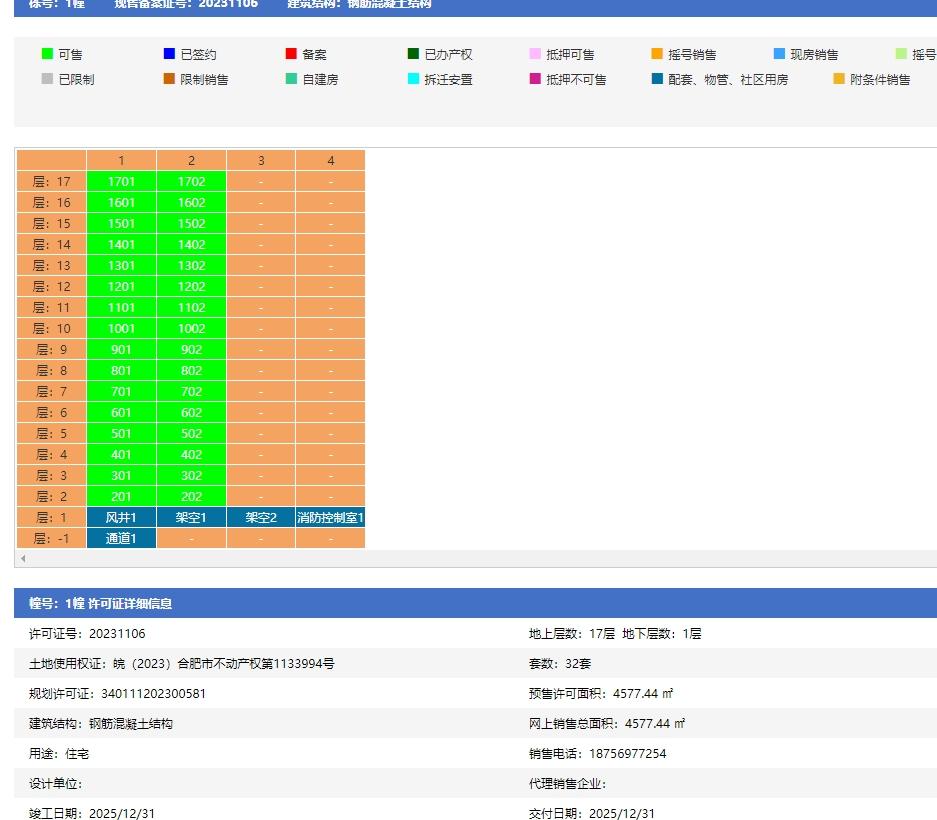Click the sales phone 18756977254

point(627,753)
